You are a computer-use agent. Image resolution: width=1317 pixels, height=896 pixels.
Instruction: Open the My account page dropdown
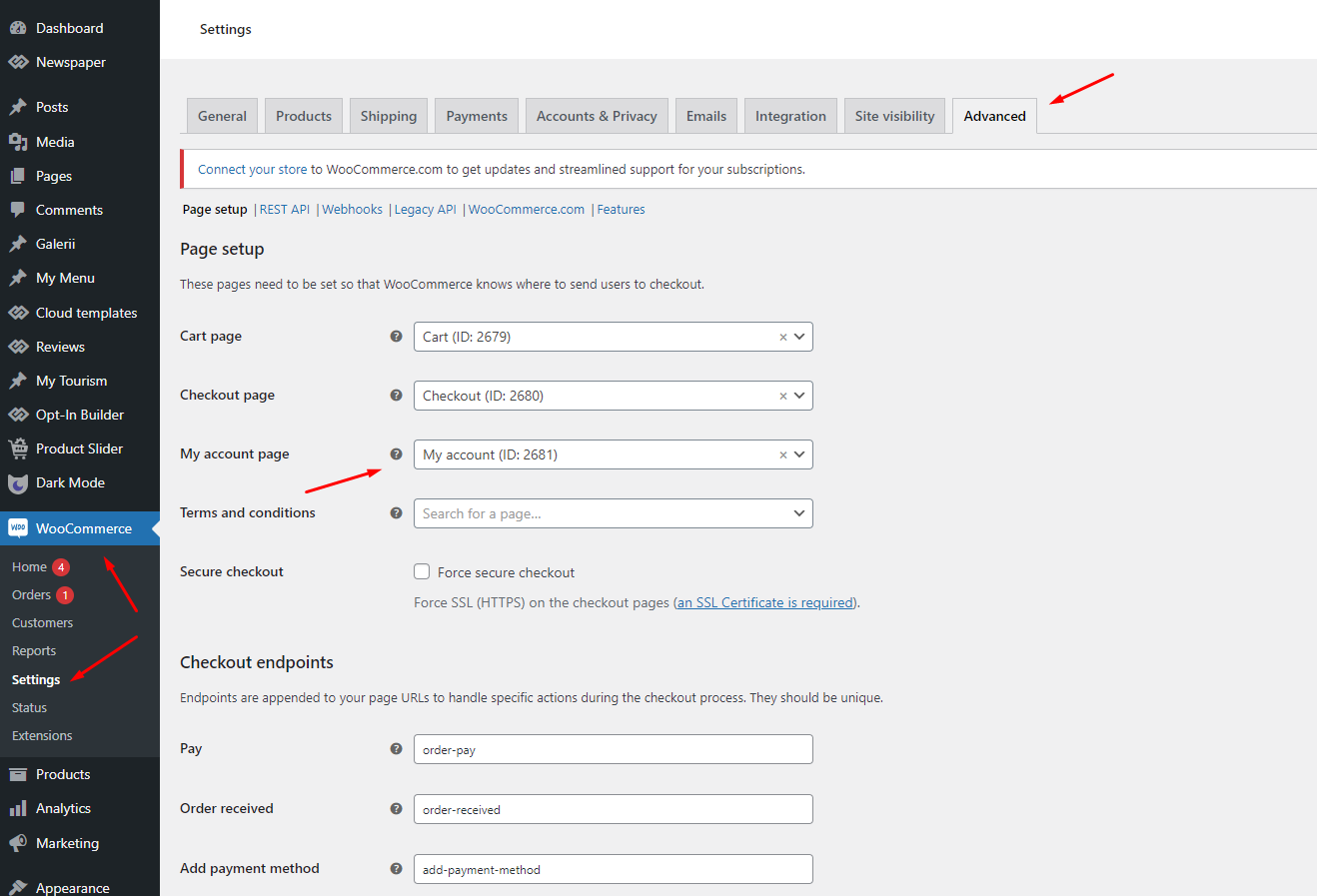(614, 454)
